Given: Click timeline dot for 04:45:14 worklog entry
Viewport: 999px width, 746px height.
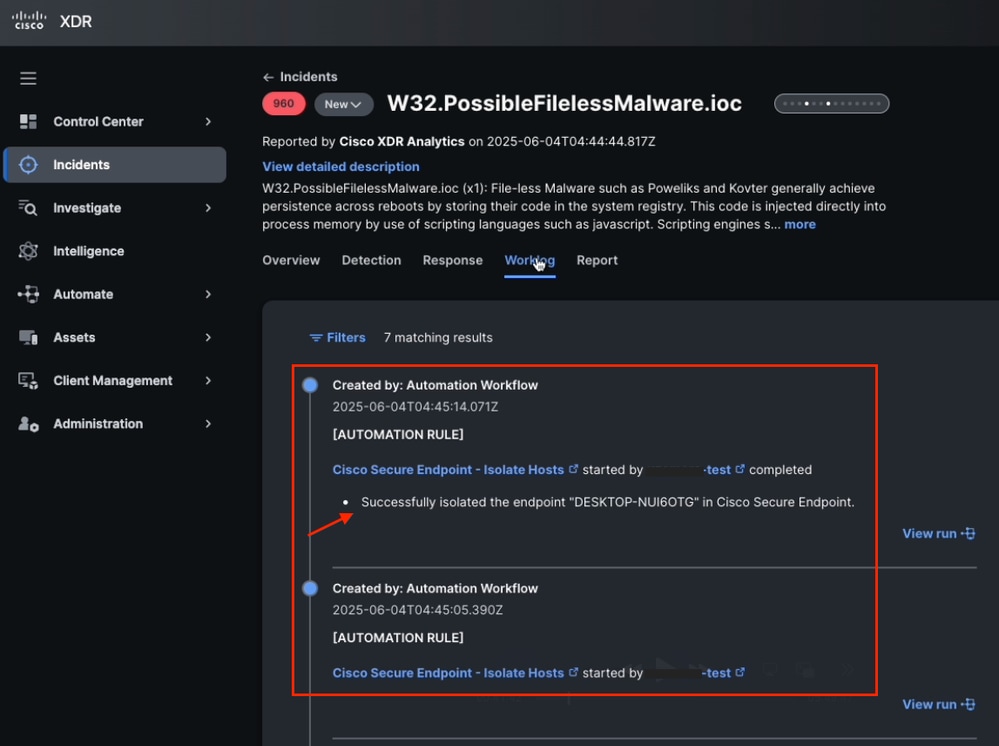Looking at the screenshot, I should click(x=310, y=385).
